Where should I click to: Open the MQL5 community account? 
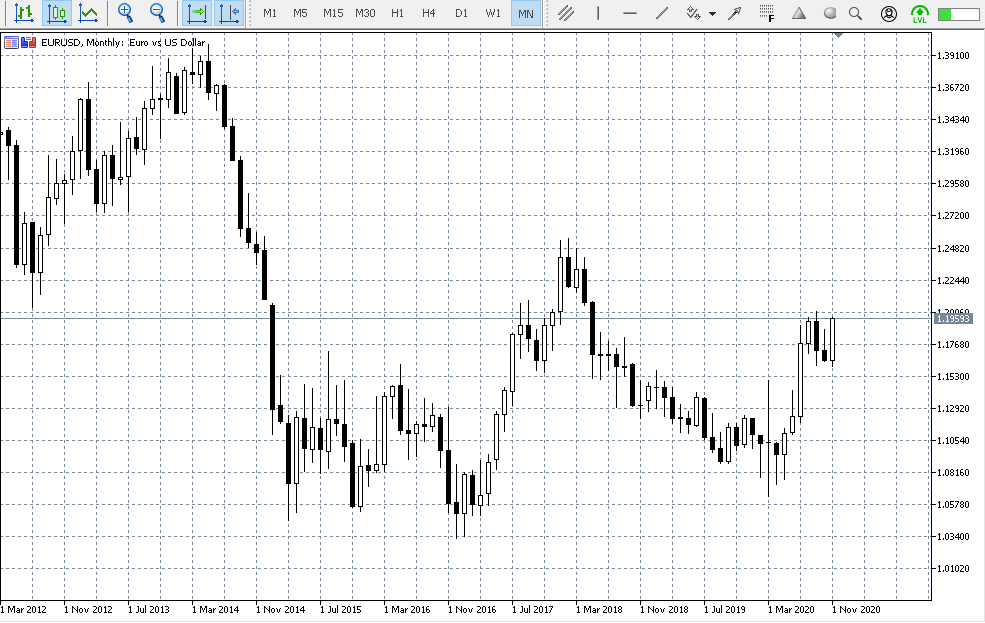pyautogui.click(x=889, y=13)
